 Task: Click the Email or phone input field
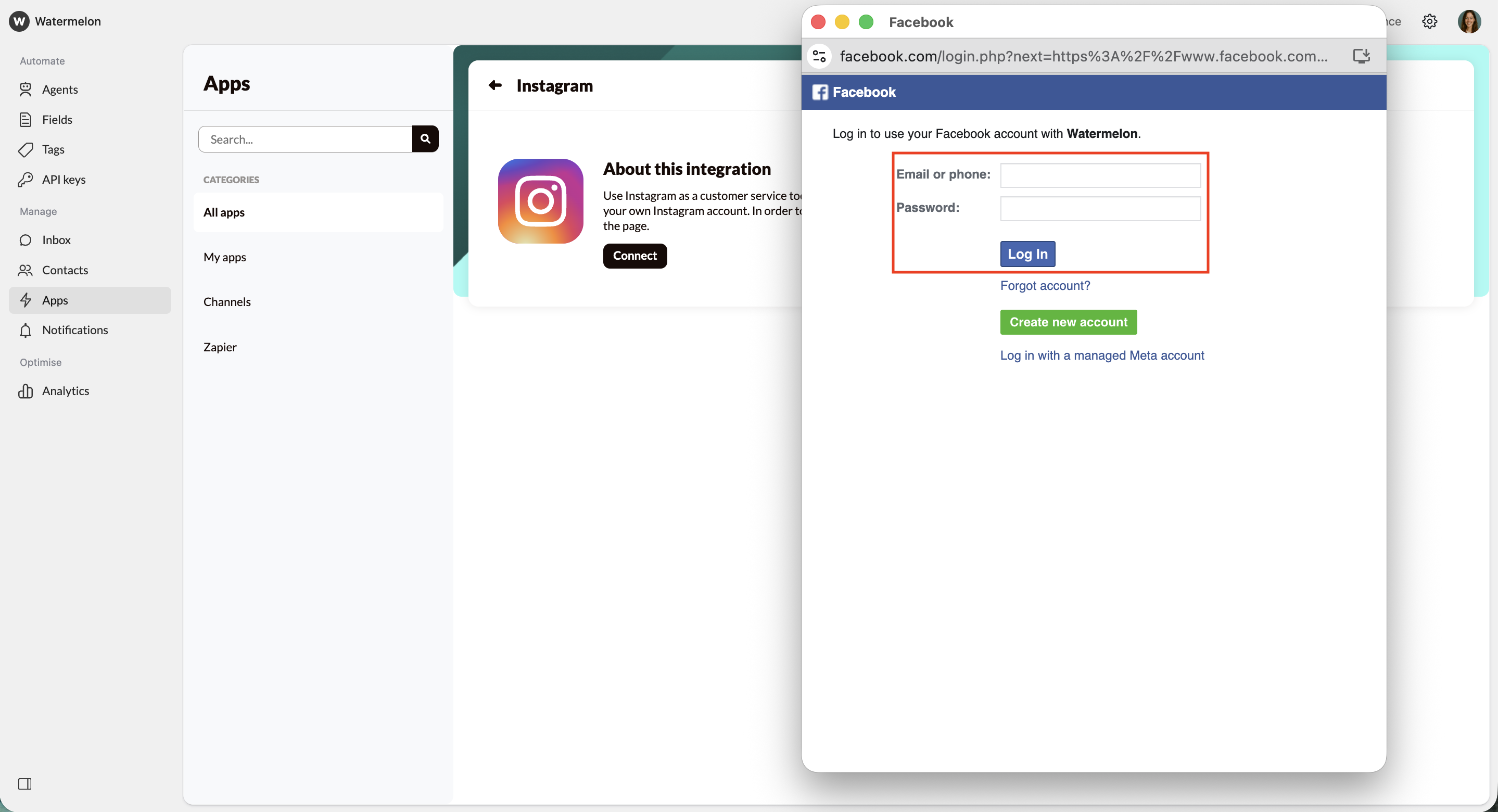[x=1100, y=174]
